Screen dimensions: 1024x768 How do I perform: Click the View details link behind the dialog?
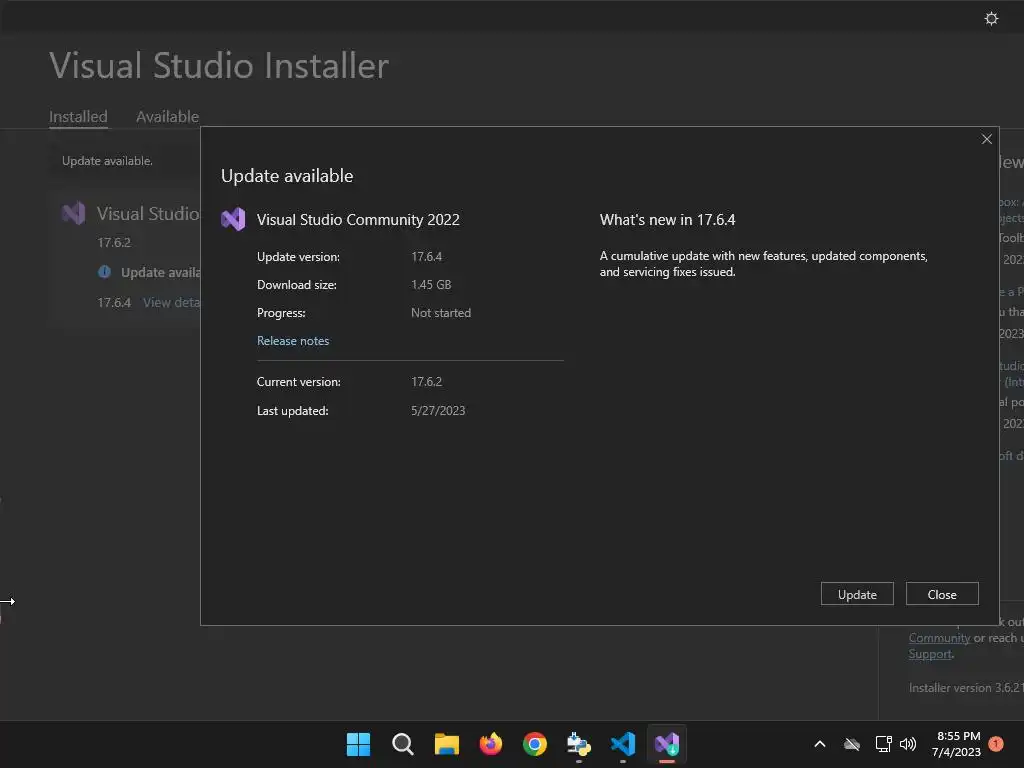(x=172, y=302)
